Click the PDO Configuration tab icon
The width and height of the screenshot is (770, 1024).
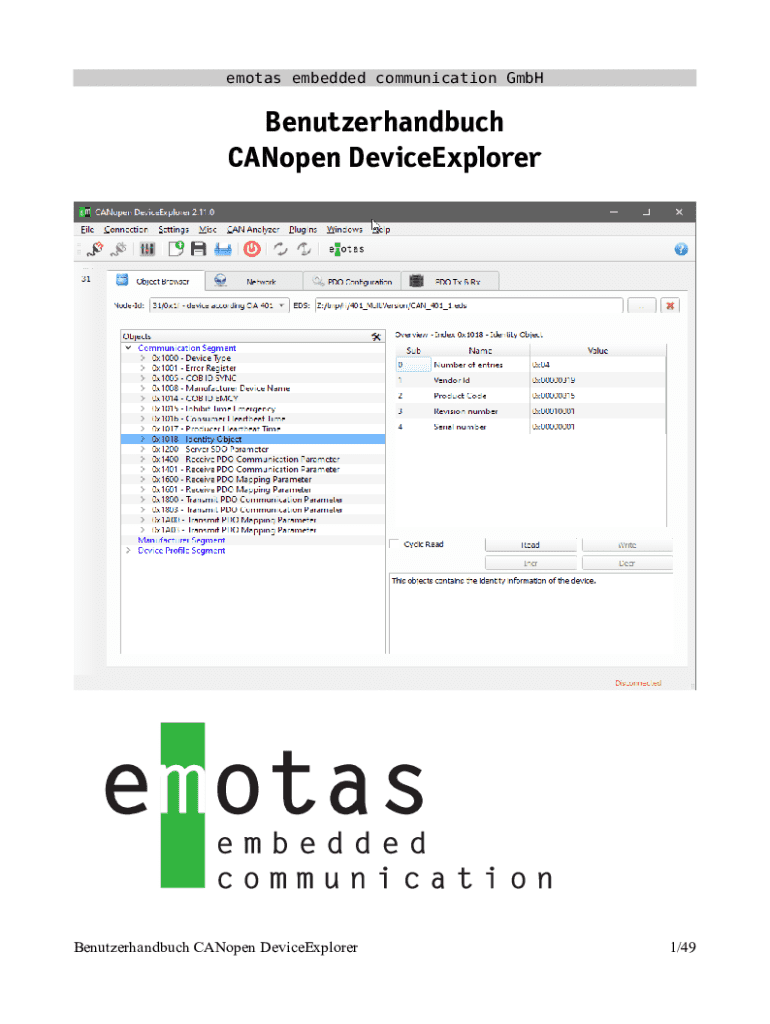tap(318, 281)
